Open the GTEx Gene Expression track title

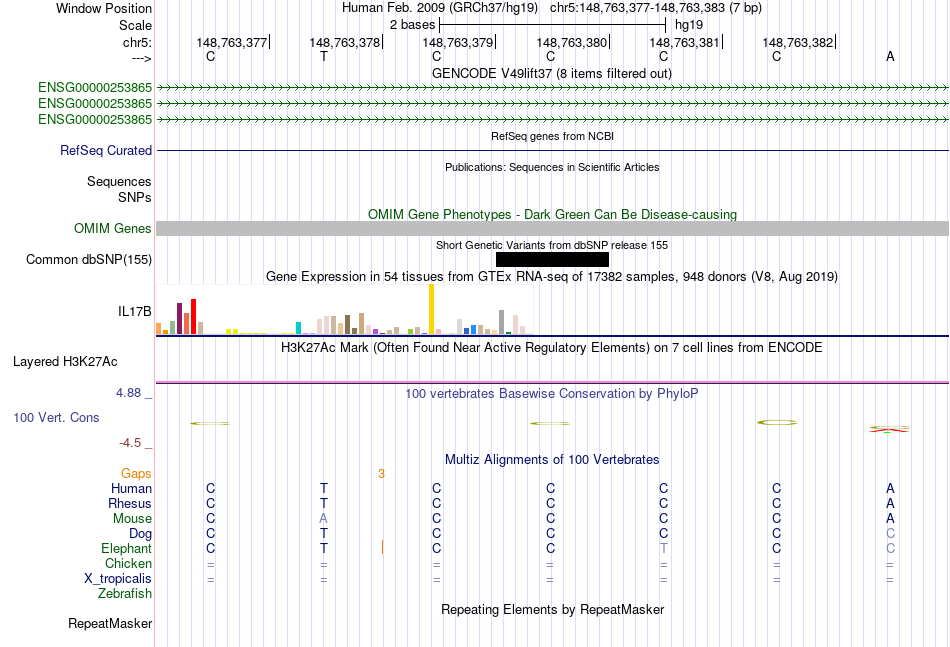click(x=552, y=277)
